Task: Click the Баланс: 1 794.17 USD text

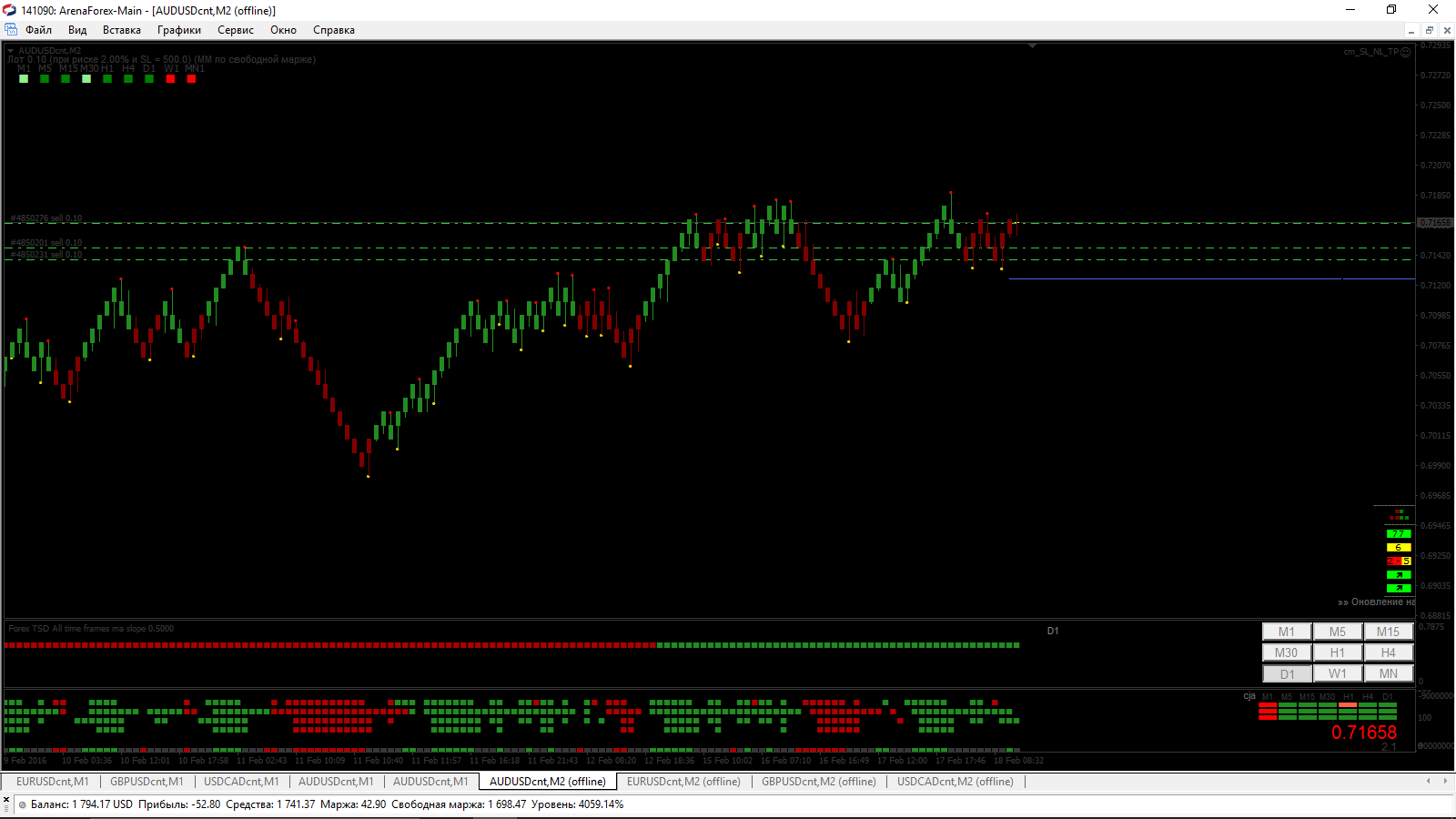Action: 82,805
